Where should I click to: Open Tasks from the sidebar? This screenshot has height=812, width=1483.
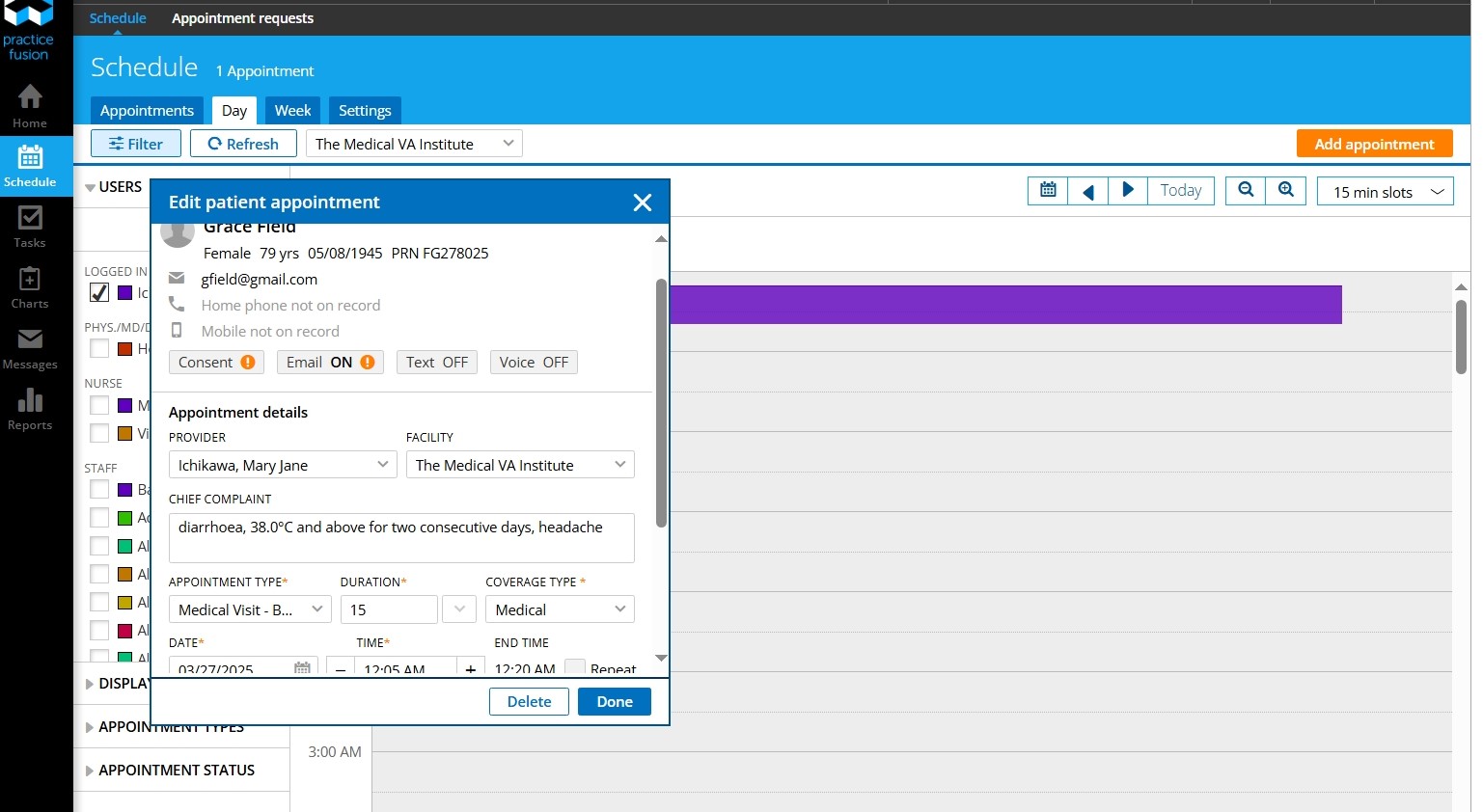pos(30,228)
